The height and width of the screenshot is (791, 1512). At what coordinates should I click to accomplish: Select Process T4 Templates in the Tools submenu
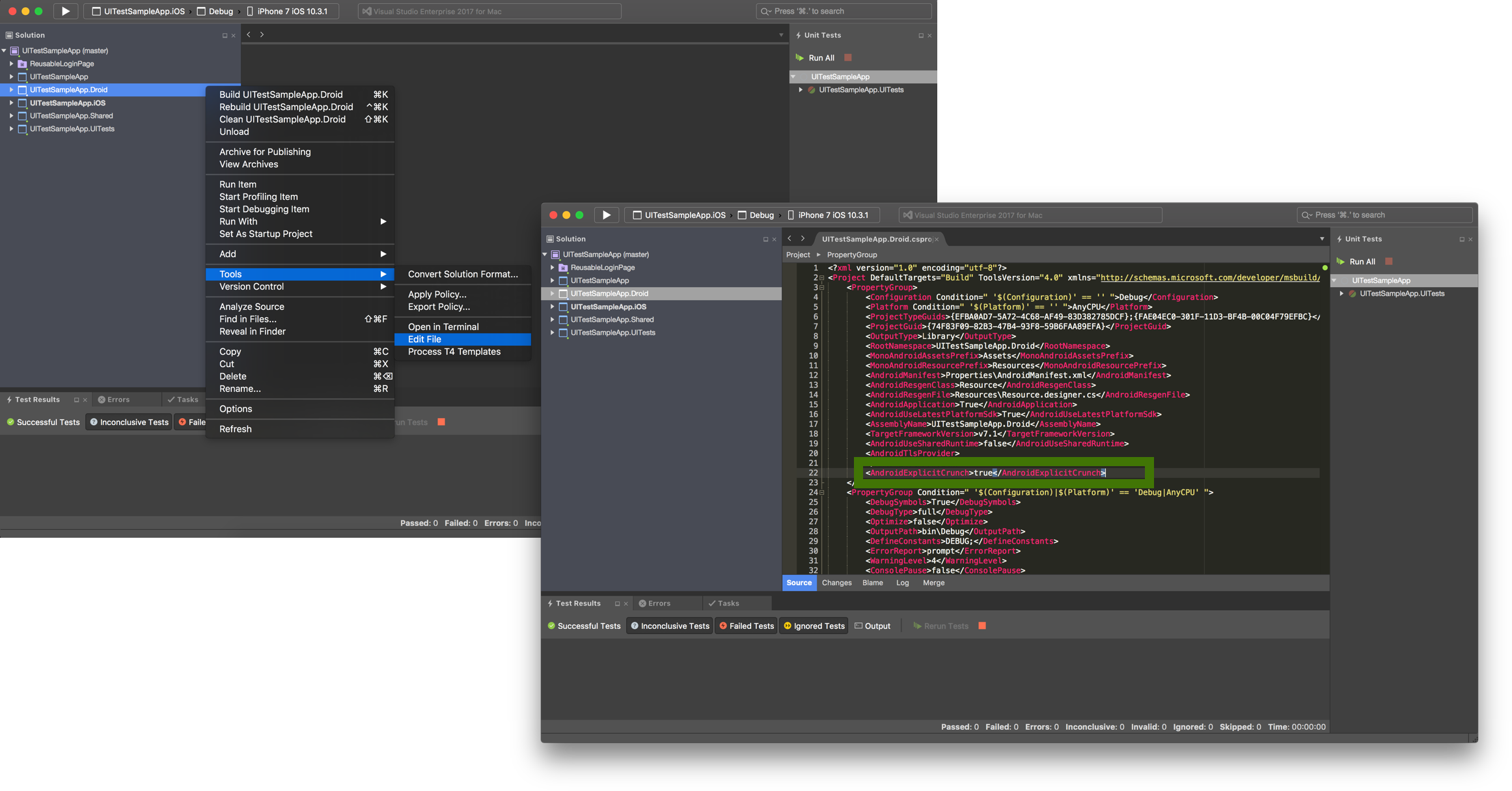(x=463, y=352)
